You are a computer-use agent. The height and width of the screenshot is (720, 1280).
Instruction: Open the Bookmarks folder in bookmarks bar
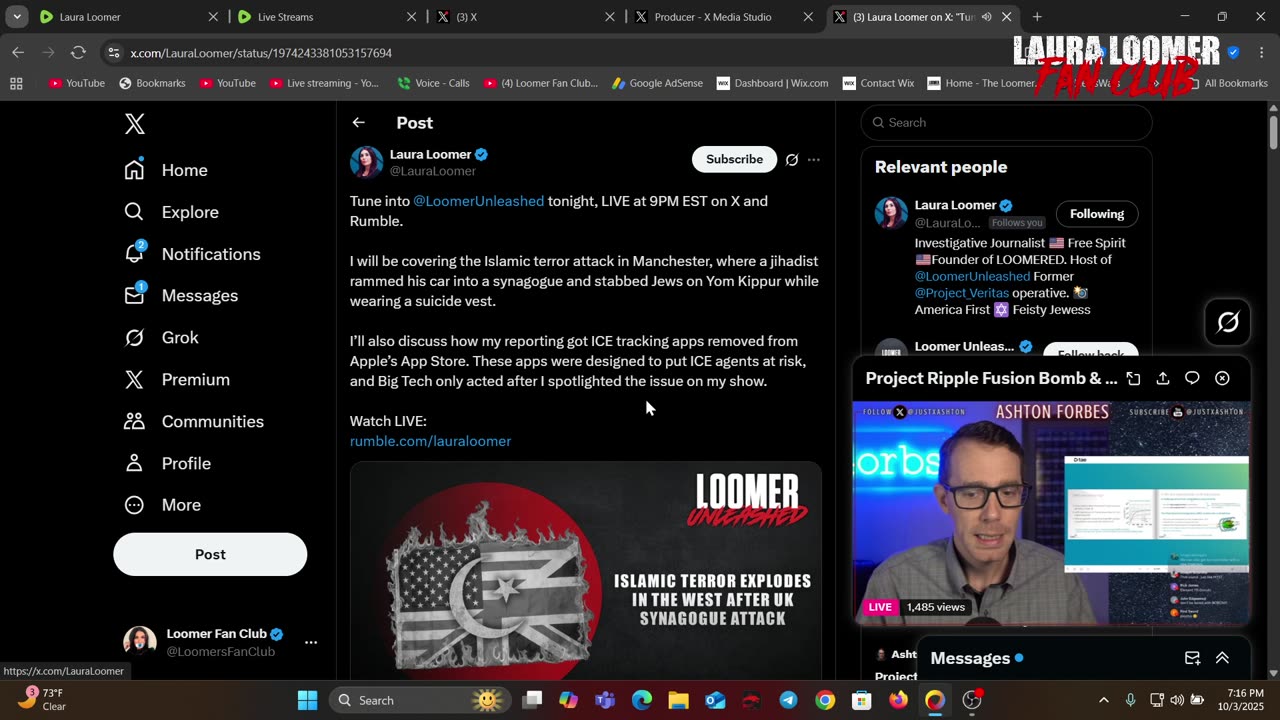pyautogui.click(x=152, y=83)
